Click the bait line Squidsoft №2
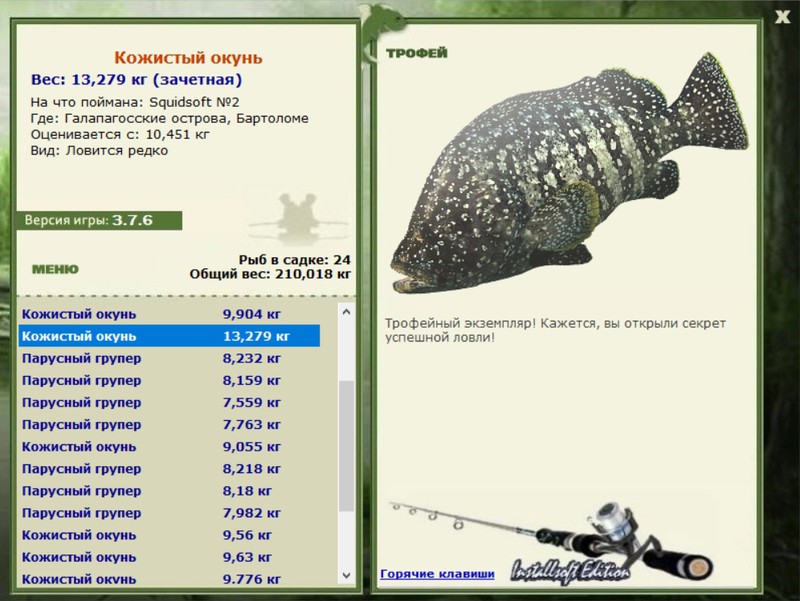This screenshot has height=601, width=800. [x=135, y=102]
